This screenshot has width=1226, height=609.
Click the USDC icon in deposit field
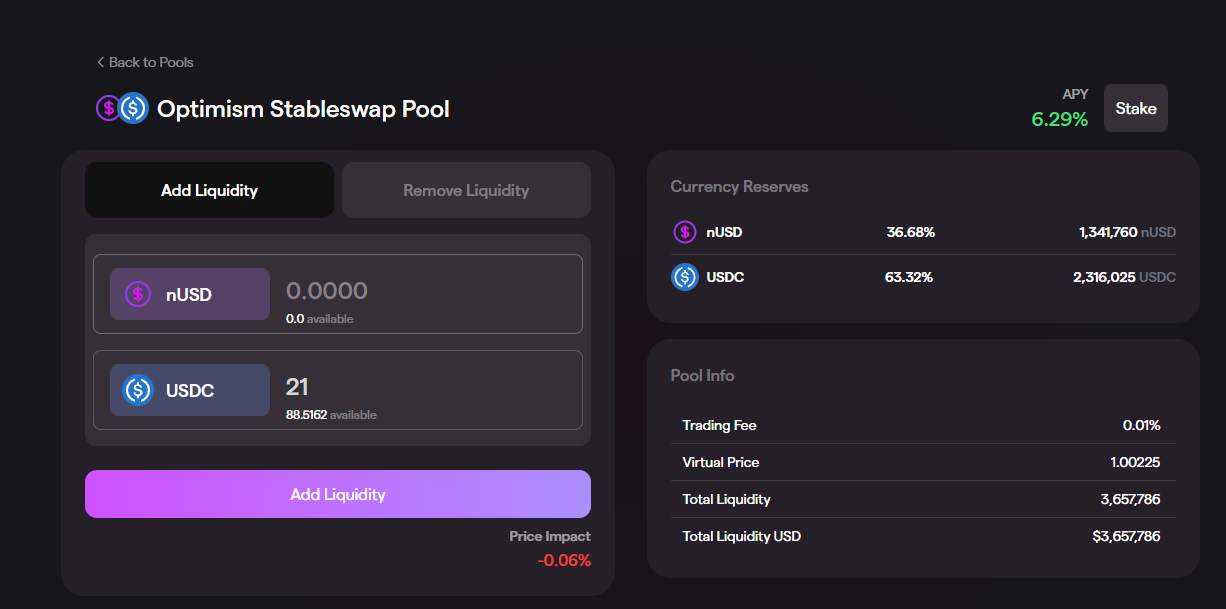coord(137,390)
